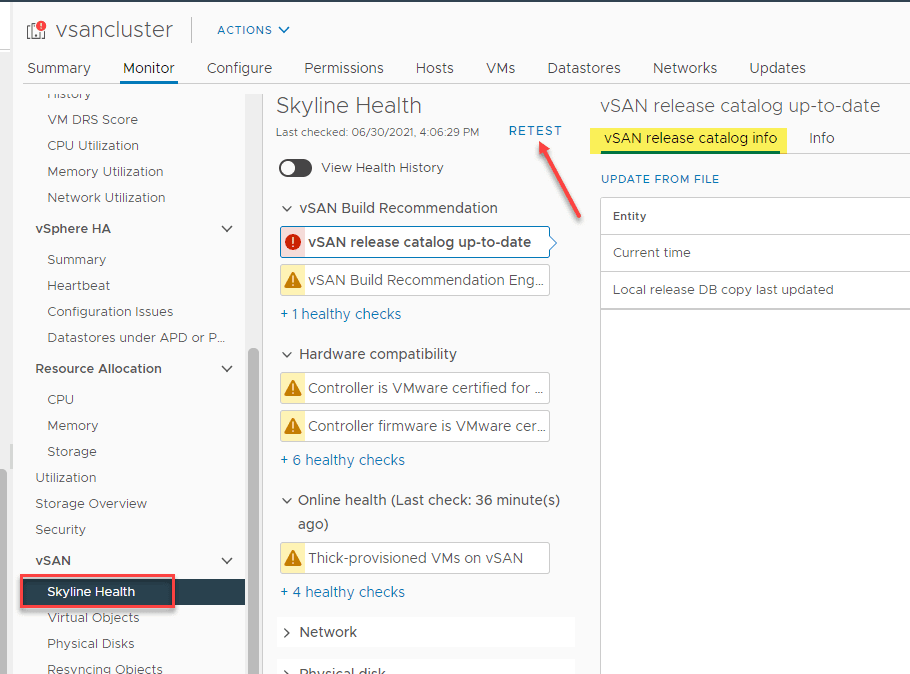Screen dimensions: 910x674
Task: Show +6 healthy checks link
Action: click(x=342, y=460)
